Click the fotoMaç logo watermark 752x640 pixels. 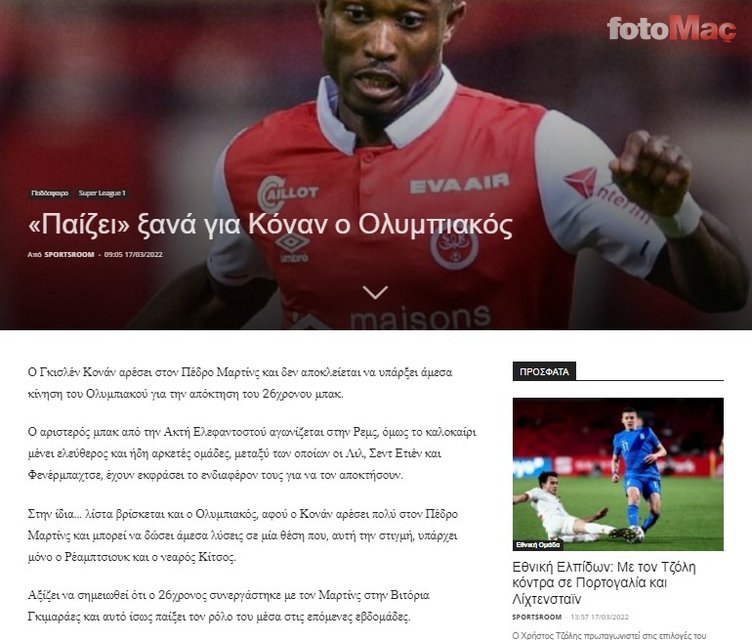click(x=671, y=29)
